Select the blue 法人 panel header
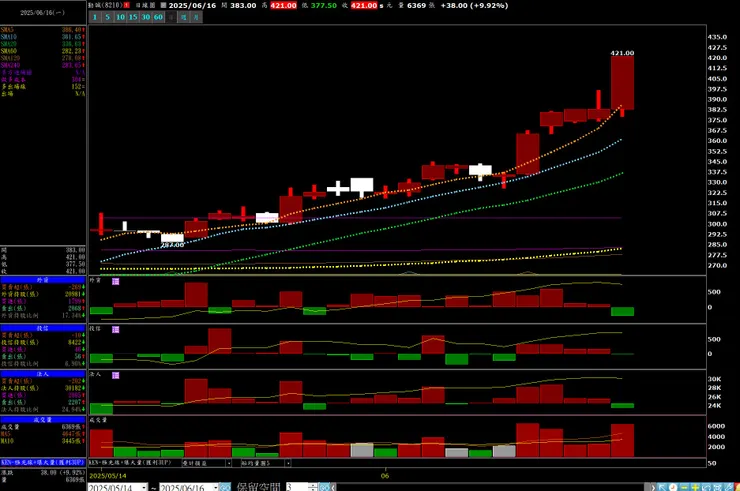 pyautogui.click(x=43, y=374)
